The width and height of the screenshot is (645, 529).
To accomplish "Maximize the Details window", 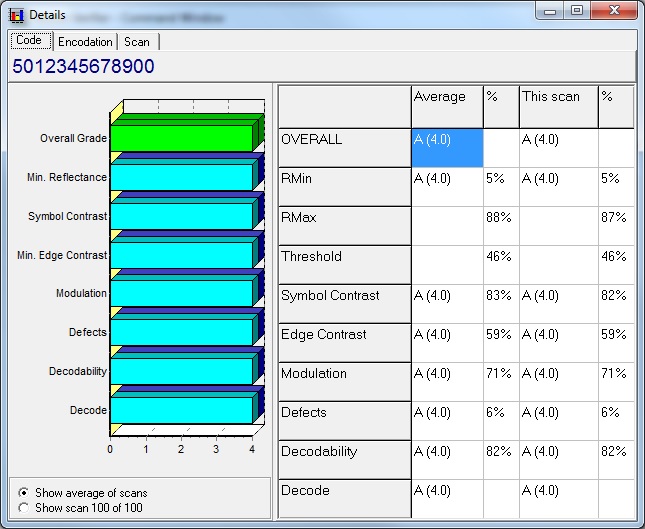I will (577, 11).
